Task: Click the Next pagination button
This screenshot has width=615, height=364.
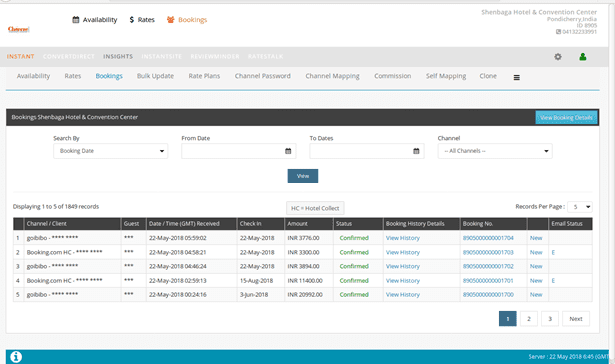Action: coord(576,319)
